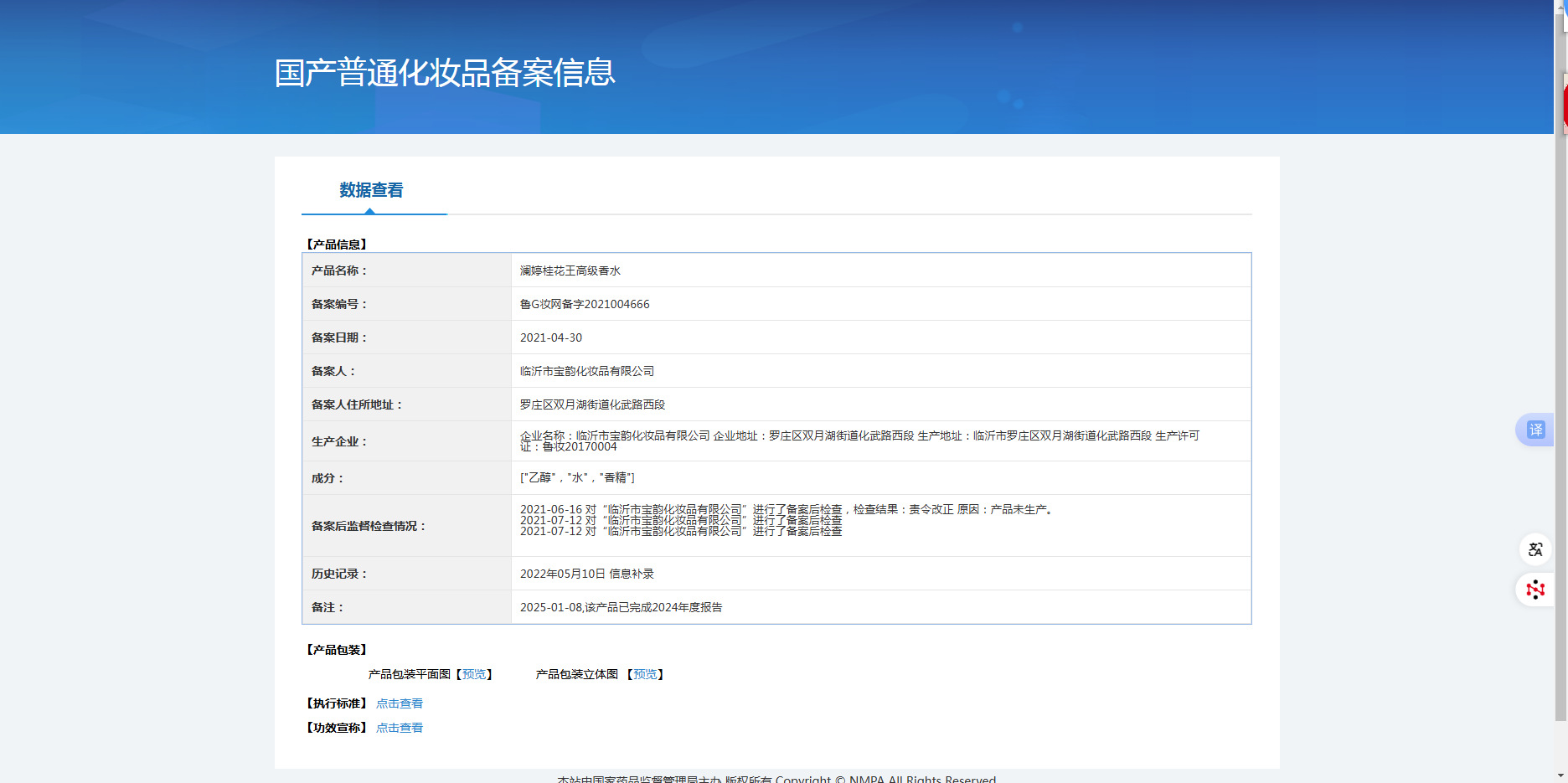Open 点击查看 link beside 功效宣称

pyautogui.click(x=400, y=728)
